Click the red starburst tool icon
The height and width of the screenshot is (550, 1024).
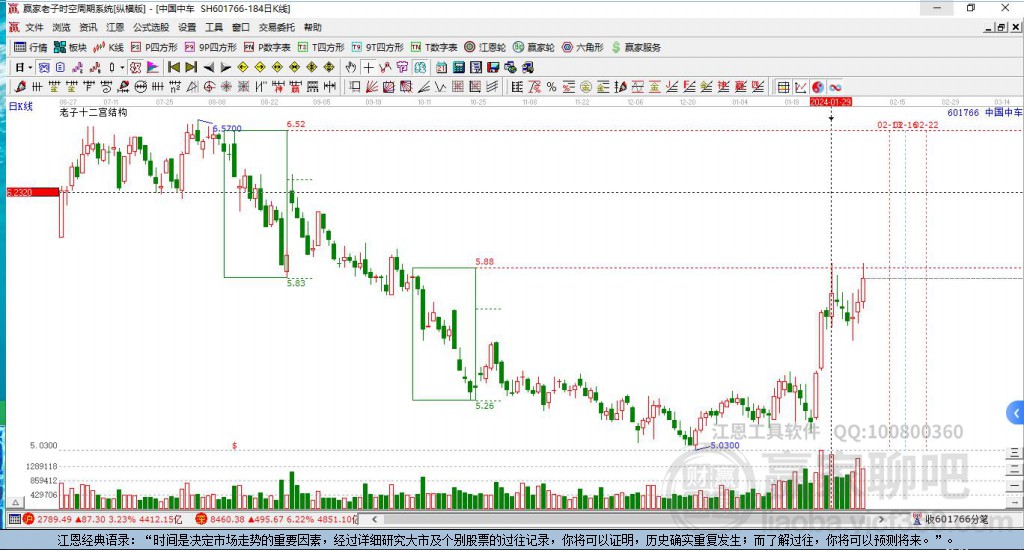(226, 87)
